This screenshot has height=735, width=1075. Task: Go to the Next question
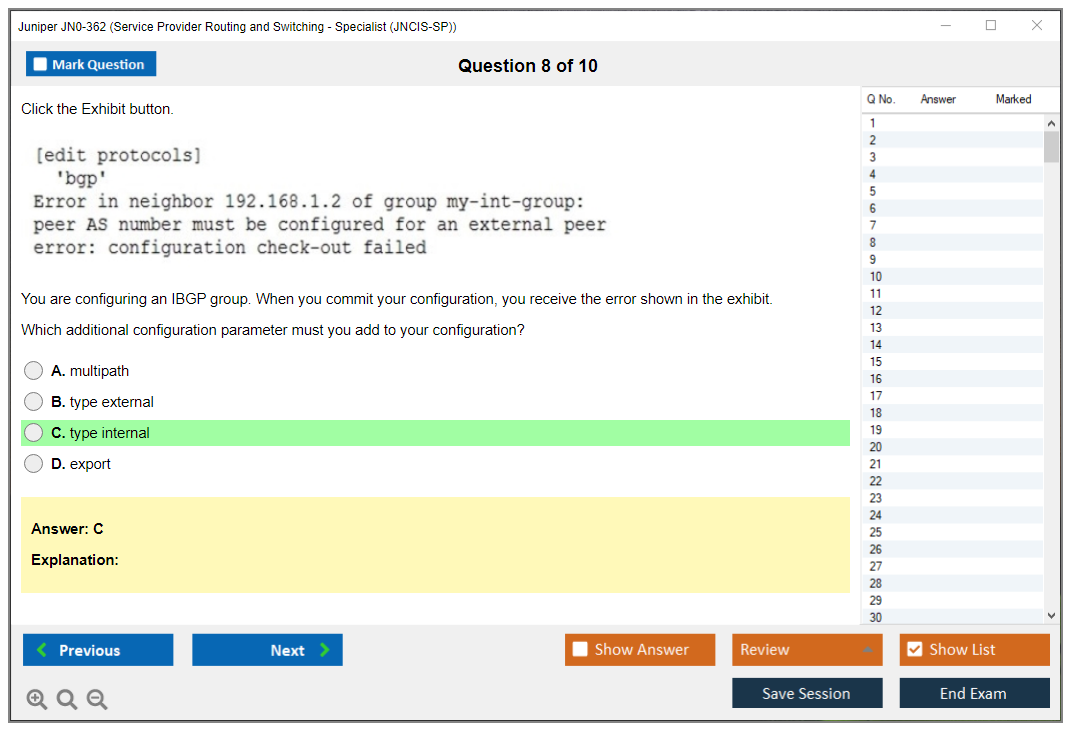[x=267, y=650]
